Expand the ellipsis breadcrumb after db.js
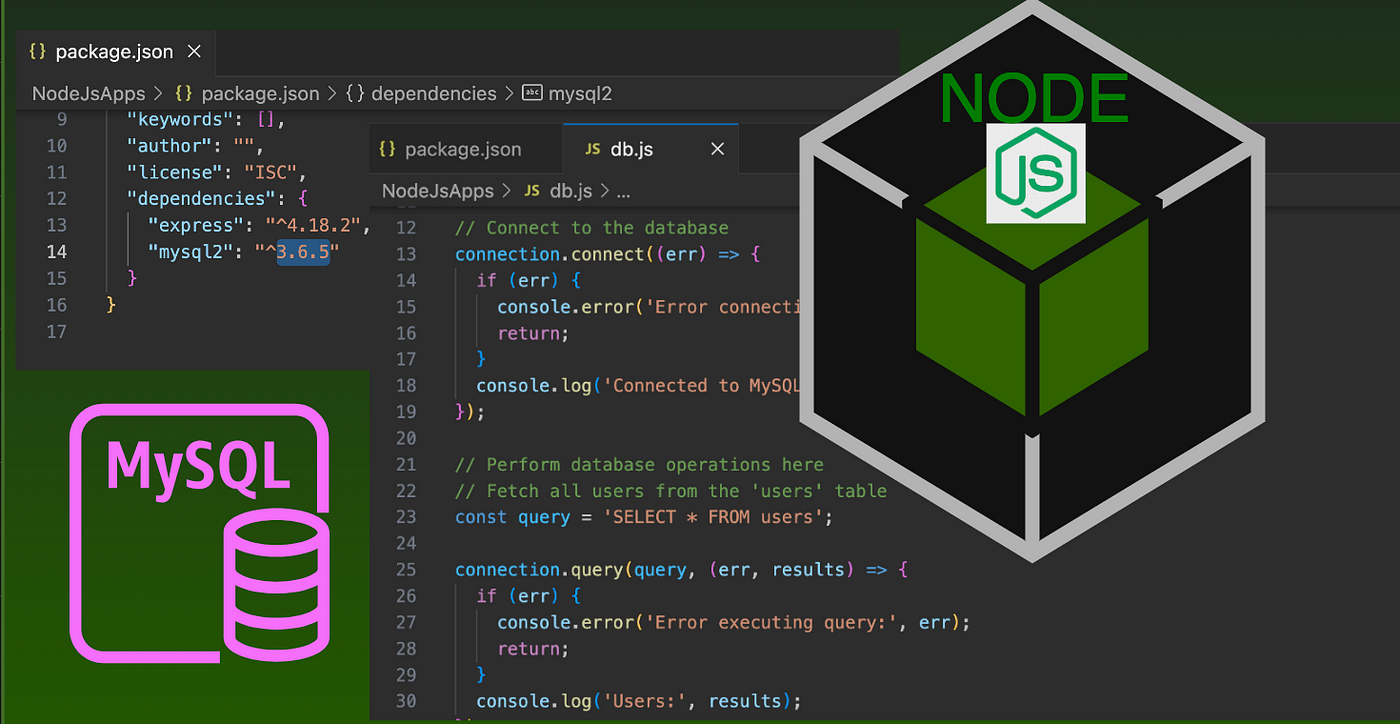 click(x=623, y=190)
